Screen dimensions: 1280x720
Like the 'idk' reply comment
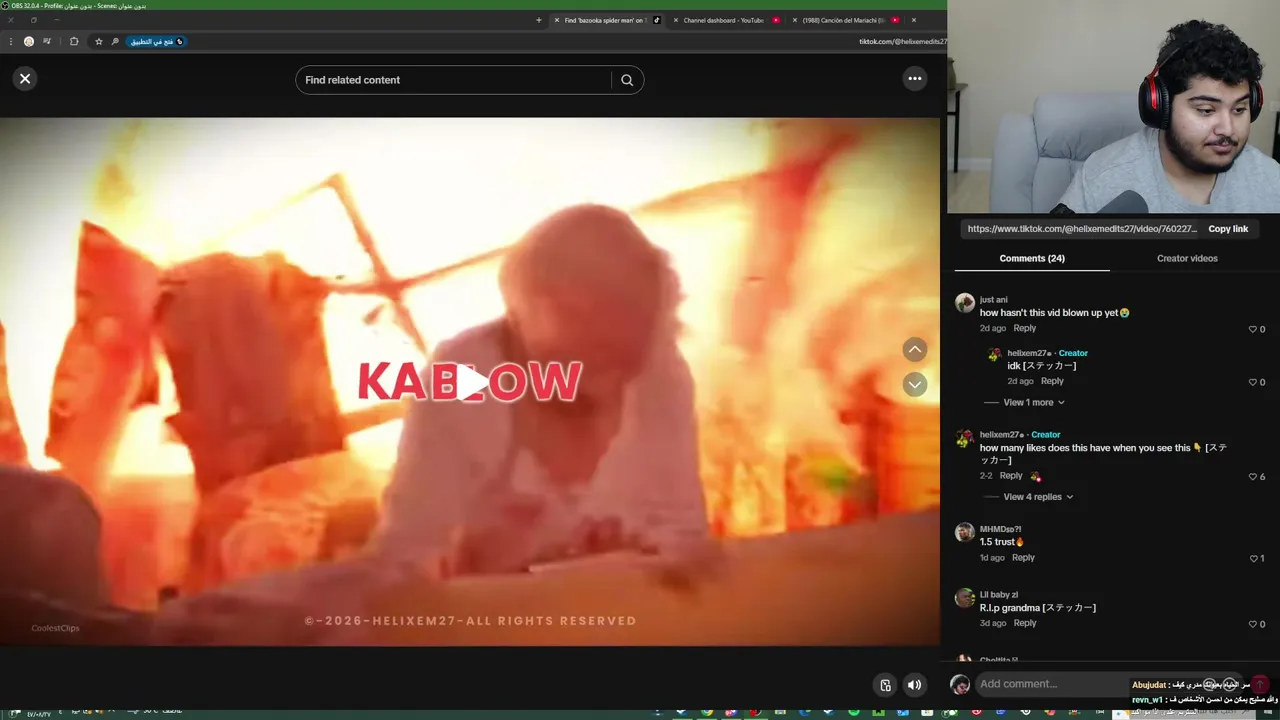1253,382
